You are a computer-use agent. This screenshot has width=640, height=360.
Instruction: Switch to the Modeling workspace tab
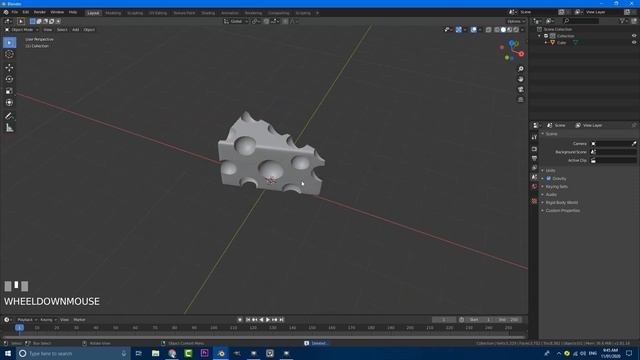tap(113, 13)
